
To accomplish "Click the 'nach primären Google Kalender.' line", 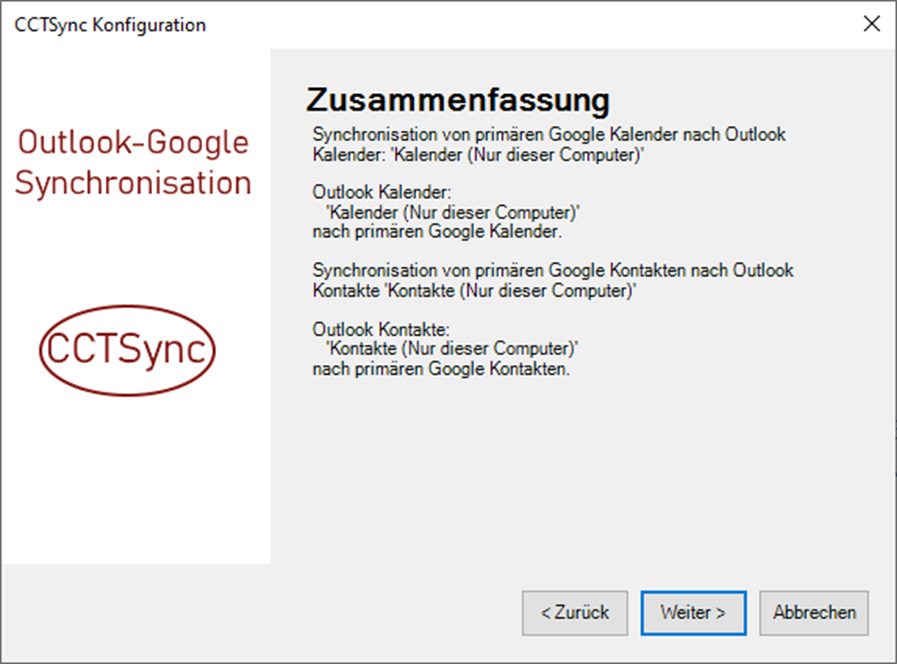I will (x=437, y=232).
